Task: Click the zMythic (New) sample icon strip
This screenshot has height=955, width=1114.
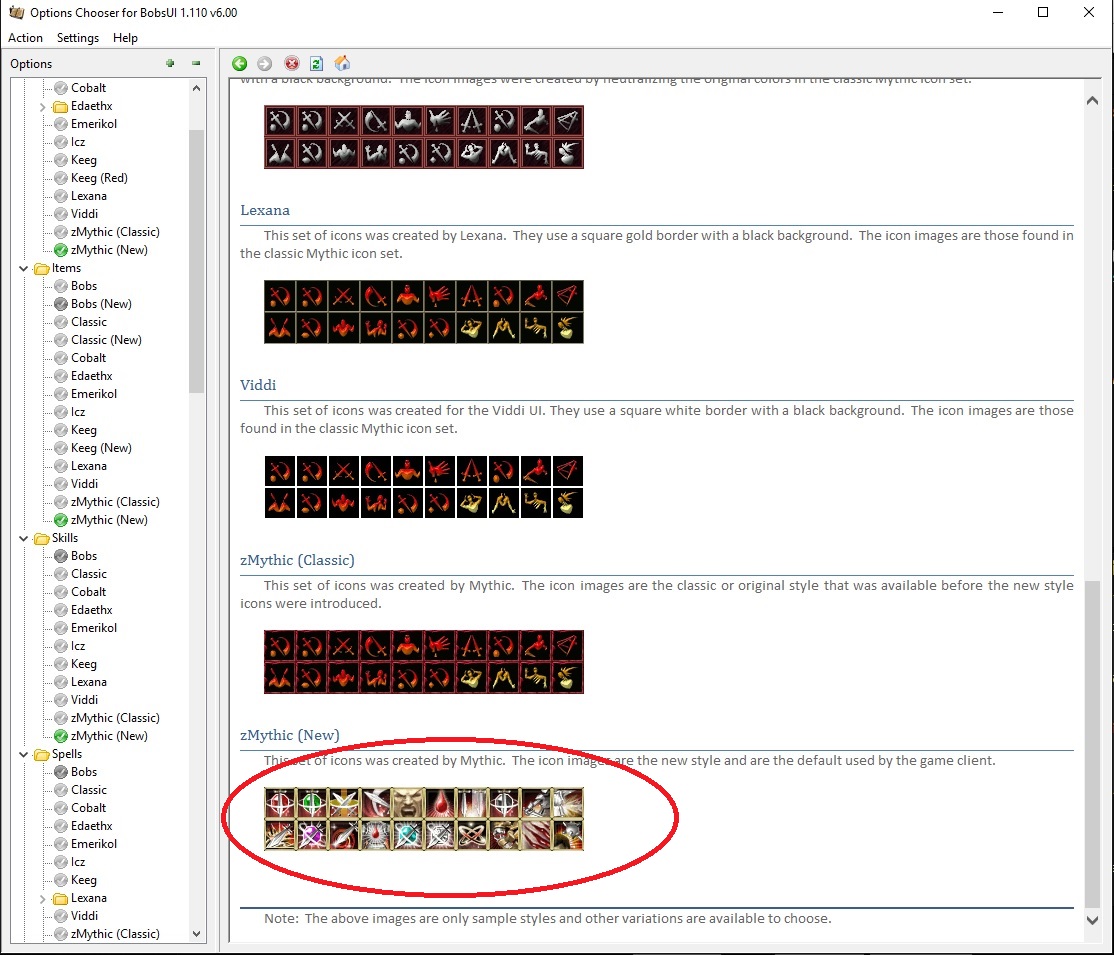Action: pos(423,819)
